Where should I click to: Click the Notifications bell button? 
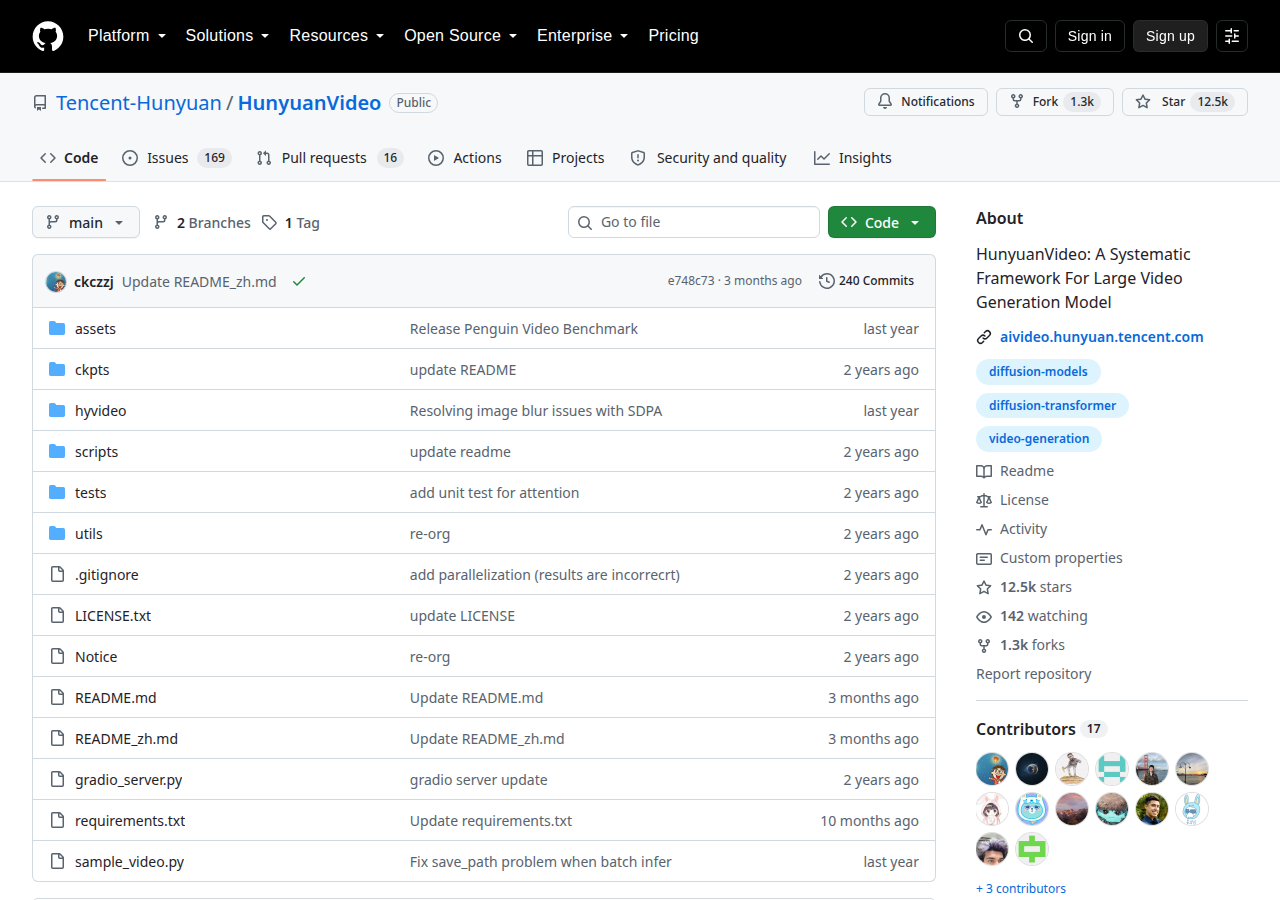coord(926,102)
